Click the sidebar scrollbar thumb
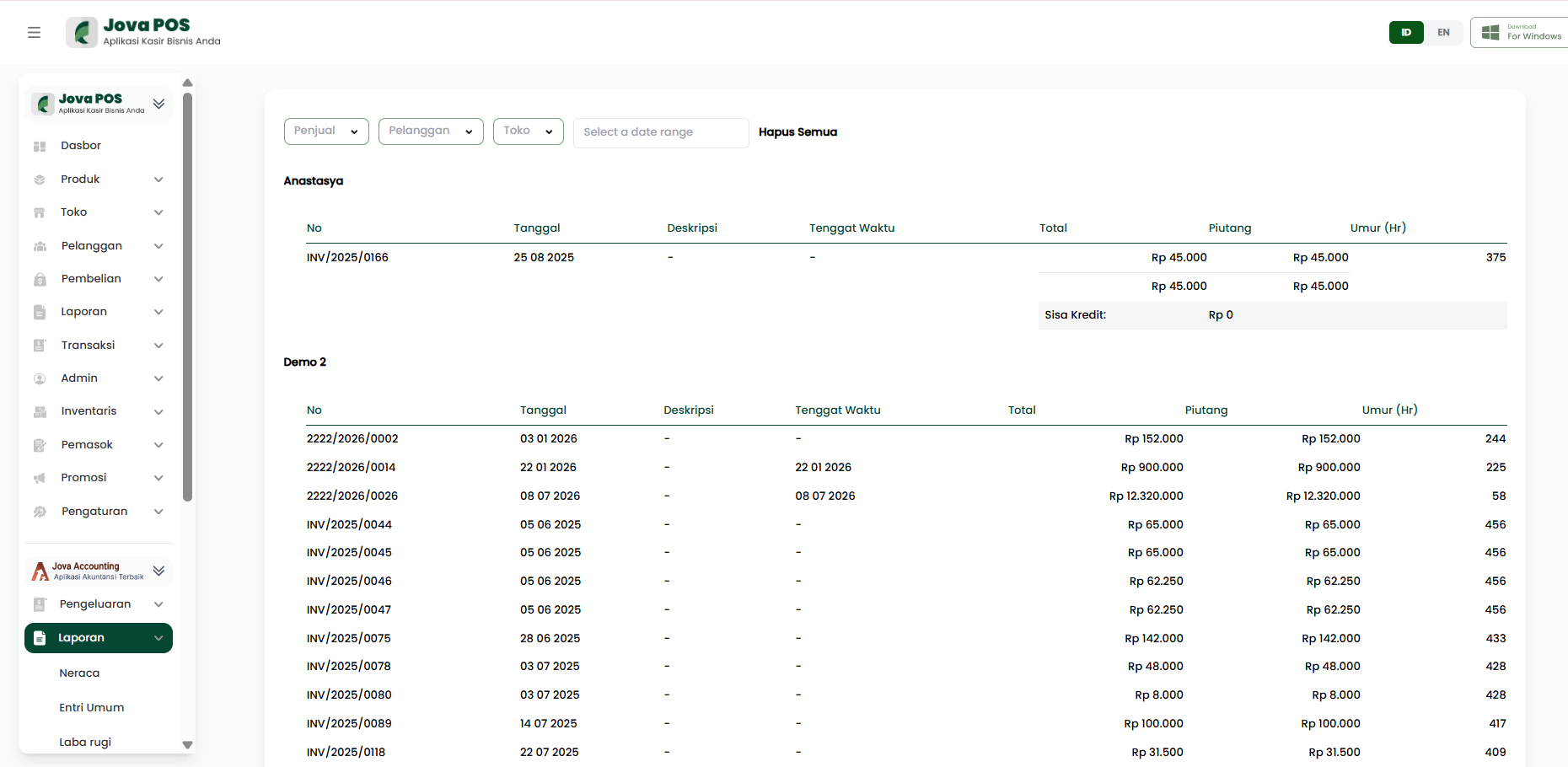The height and width of the screenshot is (767, 1568). (x=187, y=297)
